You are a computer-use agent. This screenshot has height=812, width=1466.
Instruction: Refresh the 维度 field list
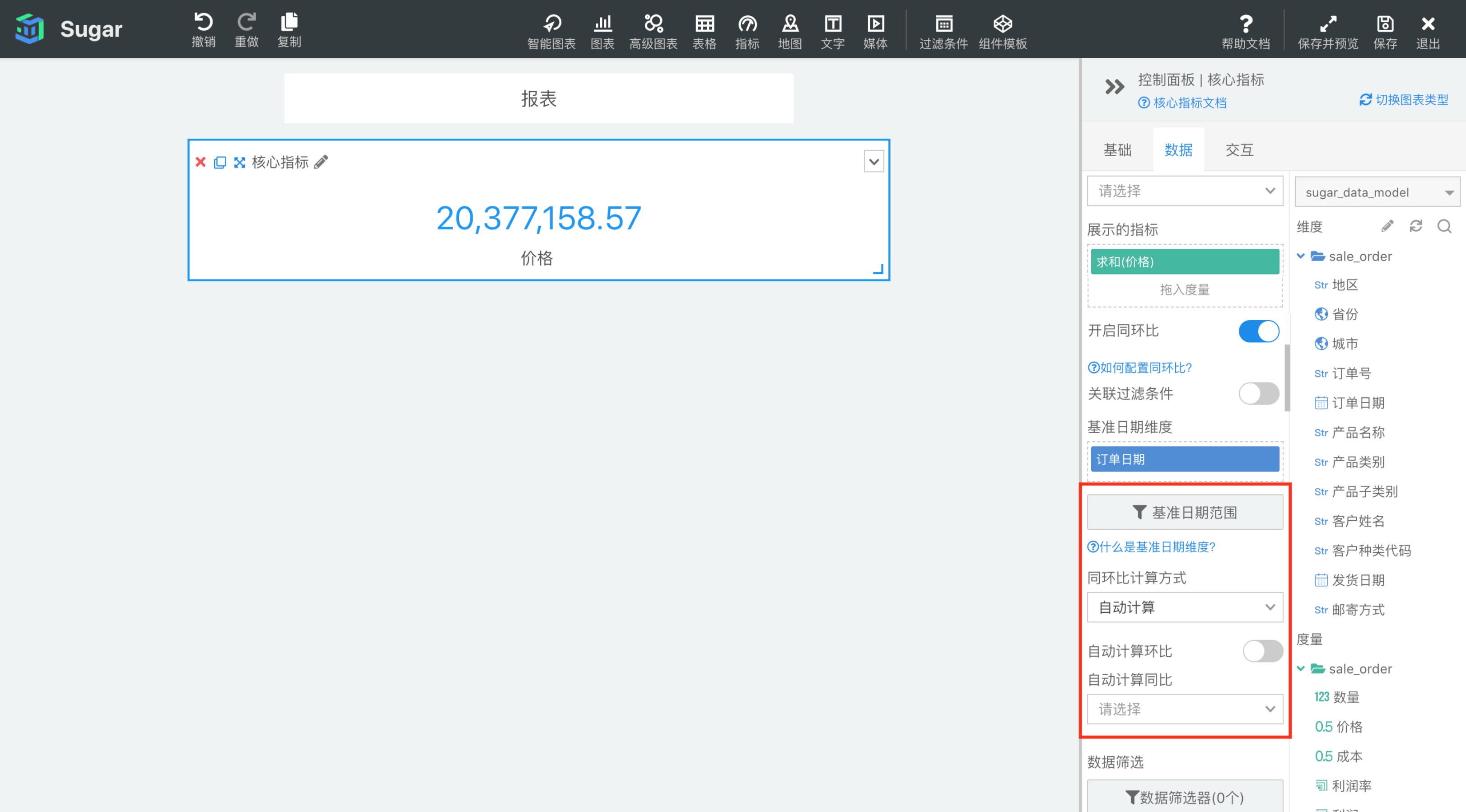coord(1416,226)
